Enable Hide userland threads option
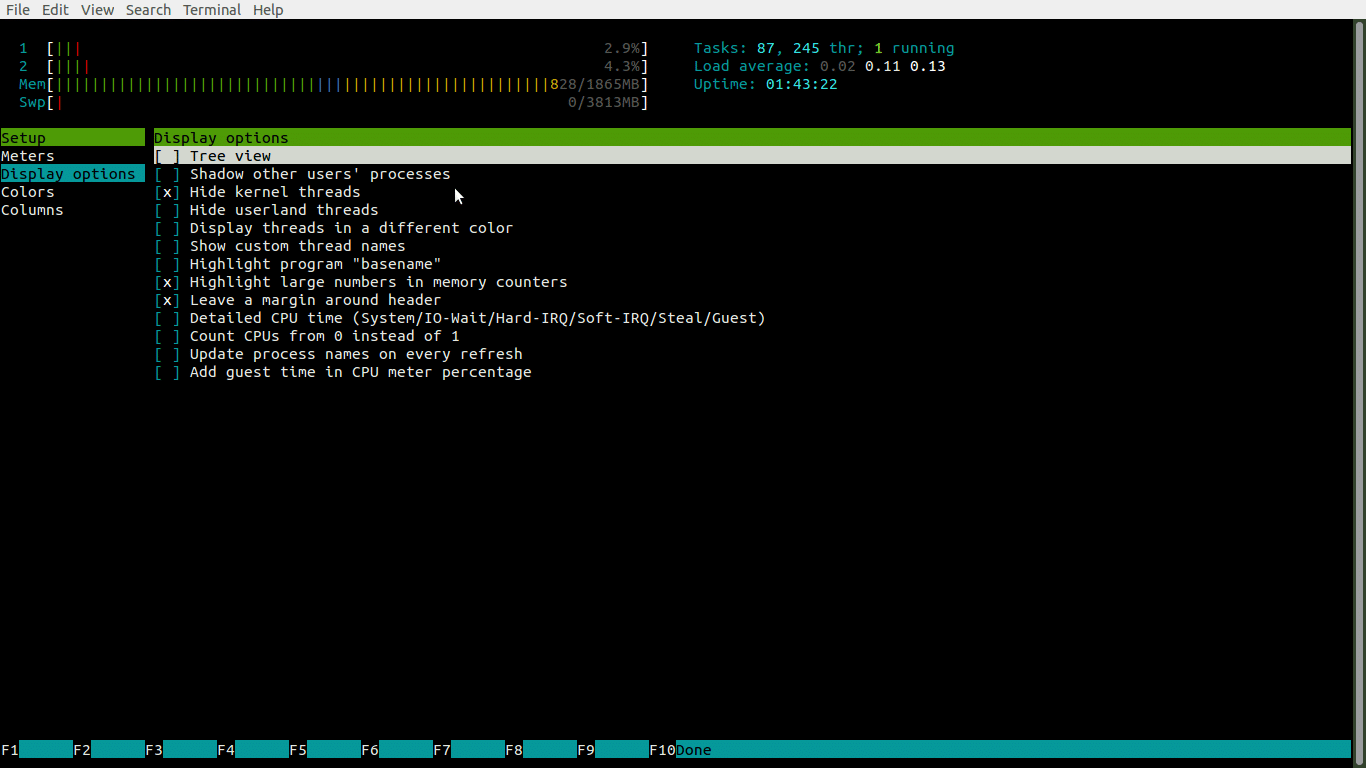 [x=167, y=210]
